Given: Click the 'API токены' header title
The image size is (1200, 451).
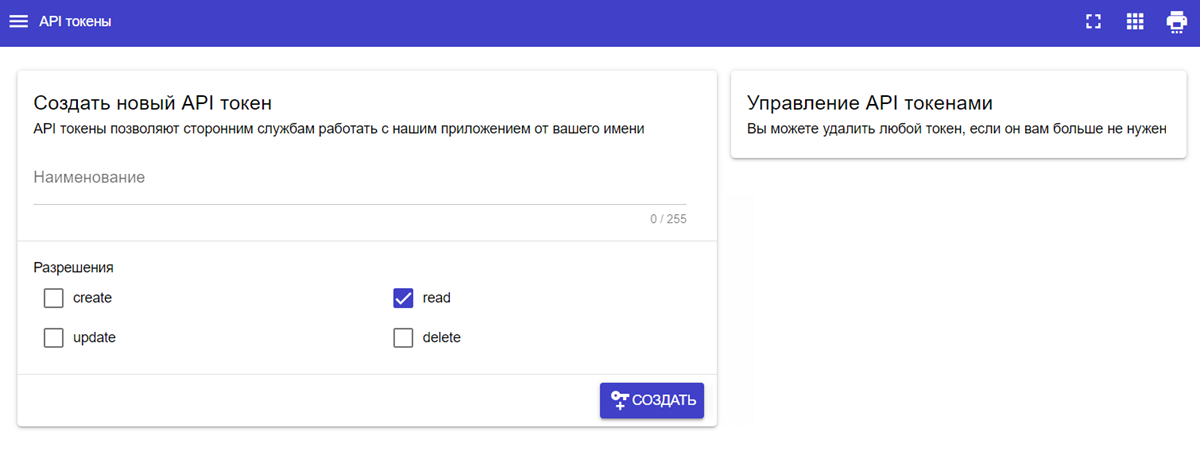Looking at the screenshot, I should click(75, 22).
